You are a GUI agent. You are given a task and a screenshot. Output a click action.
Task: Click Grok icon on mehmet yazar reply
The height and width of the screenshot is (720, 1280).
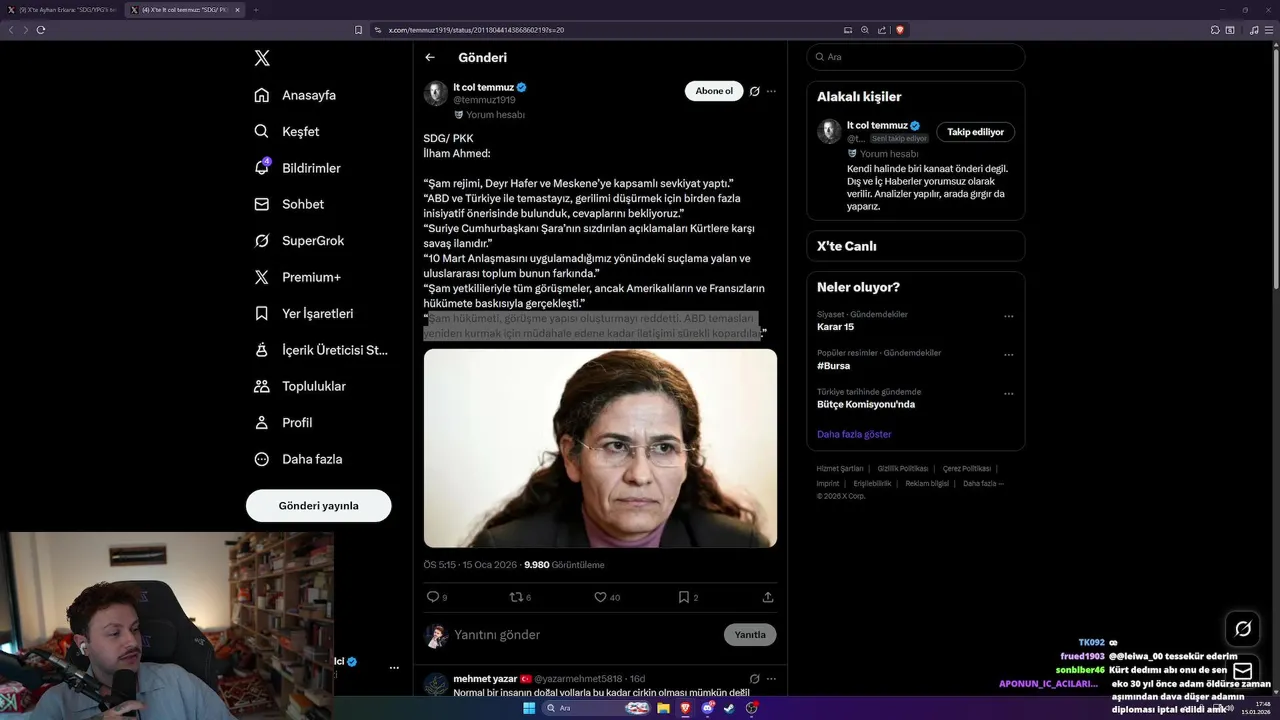pyautogui.click(x=755, y=679)
